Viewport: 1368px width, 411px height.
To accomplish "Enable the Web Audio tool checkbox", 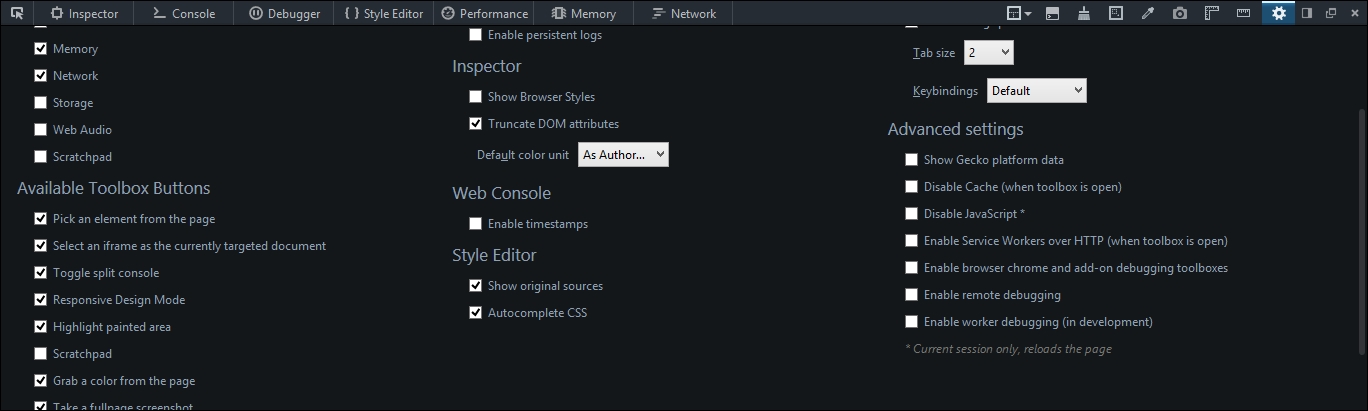I will pos(40,129).
